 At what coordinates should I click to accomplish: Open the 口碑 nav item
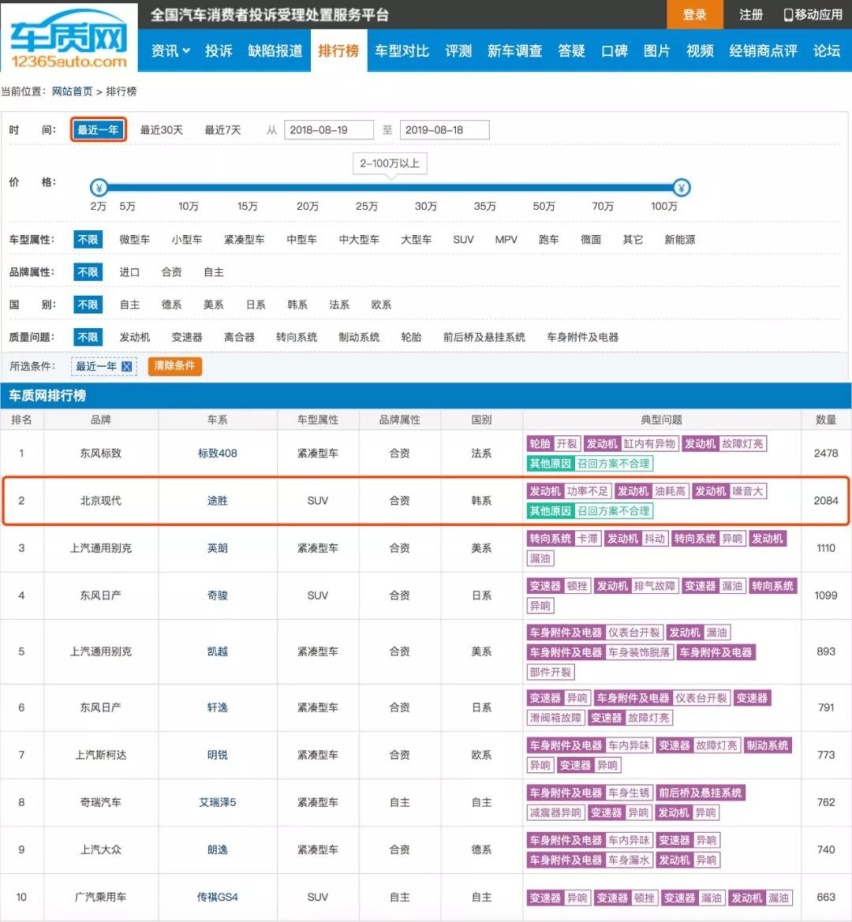(614, 51)
